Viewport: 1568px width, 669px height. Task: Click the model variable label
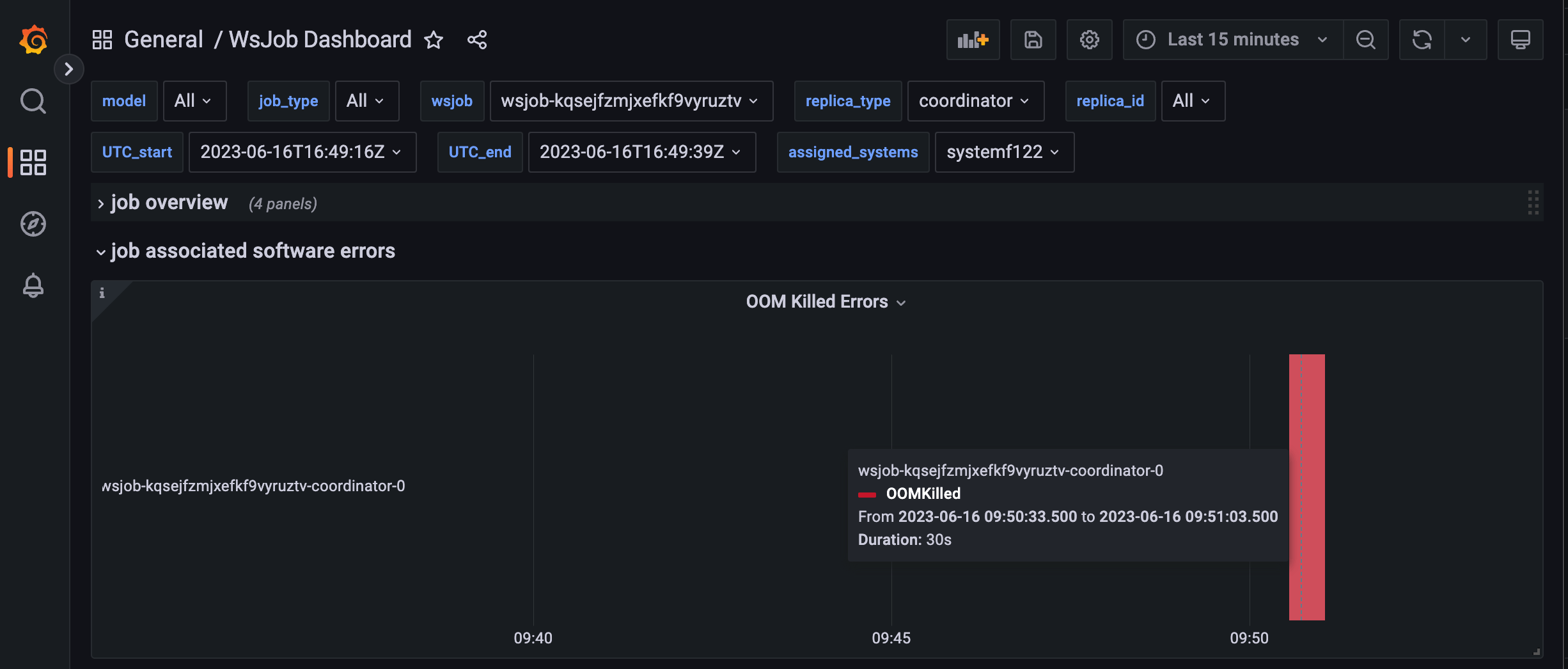124,101
